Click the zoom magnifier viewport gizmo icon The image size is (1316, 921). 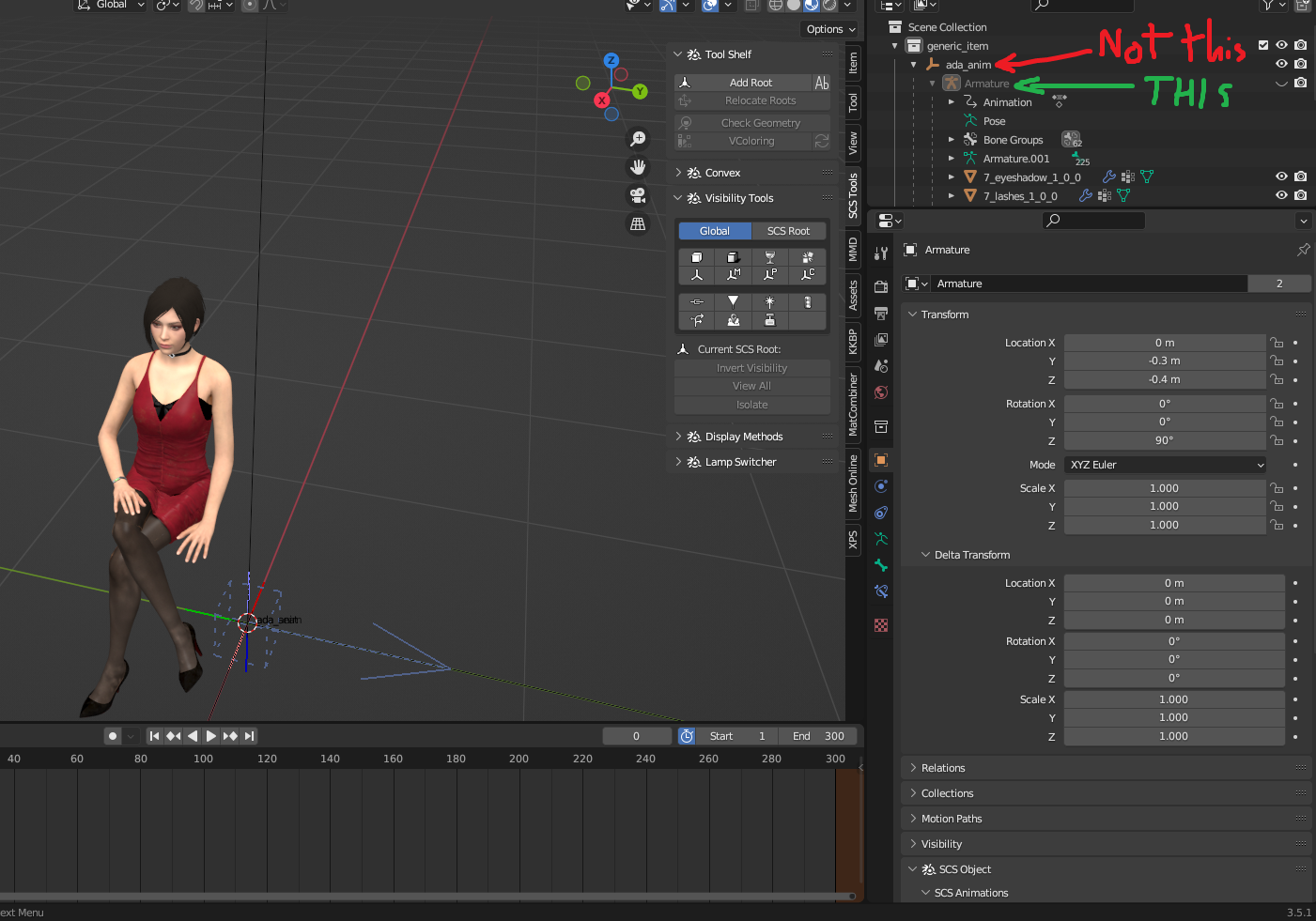point(638,139)
